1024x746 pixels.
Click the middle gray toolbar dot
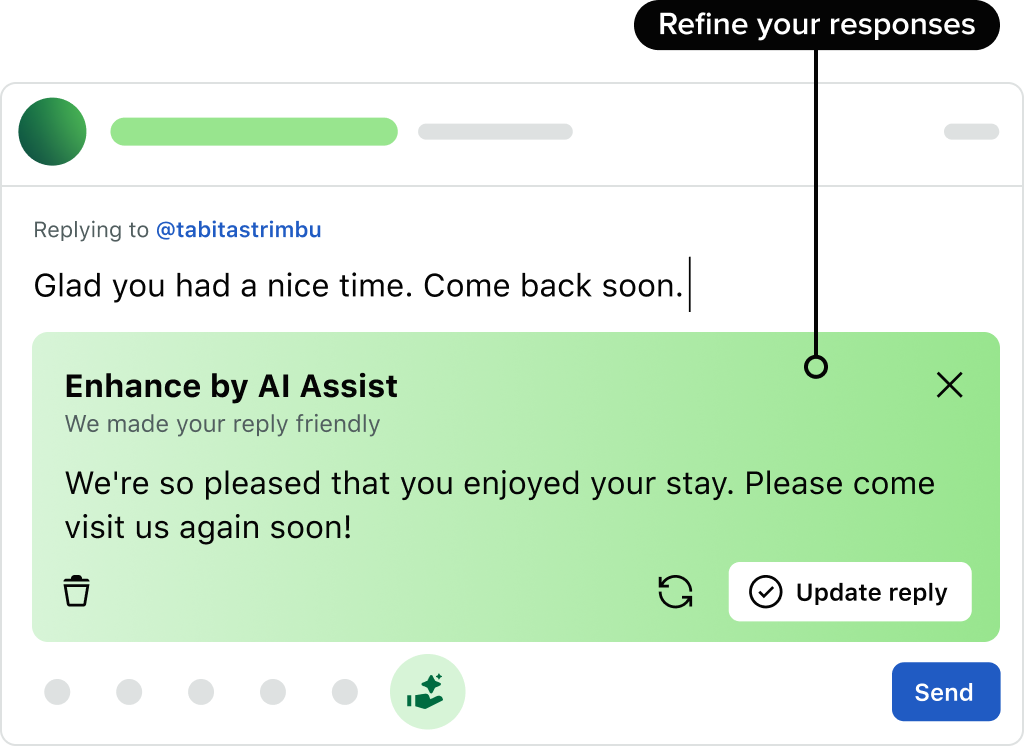click(x=201, y=692)
